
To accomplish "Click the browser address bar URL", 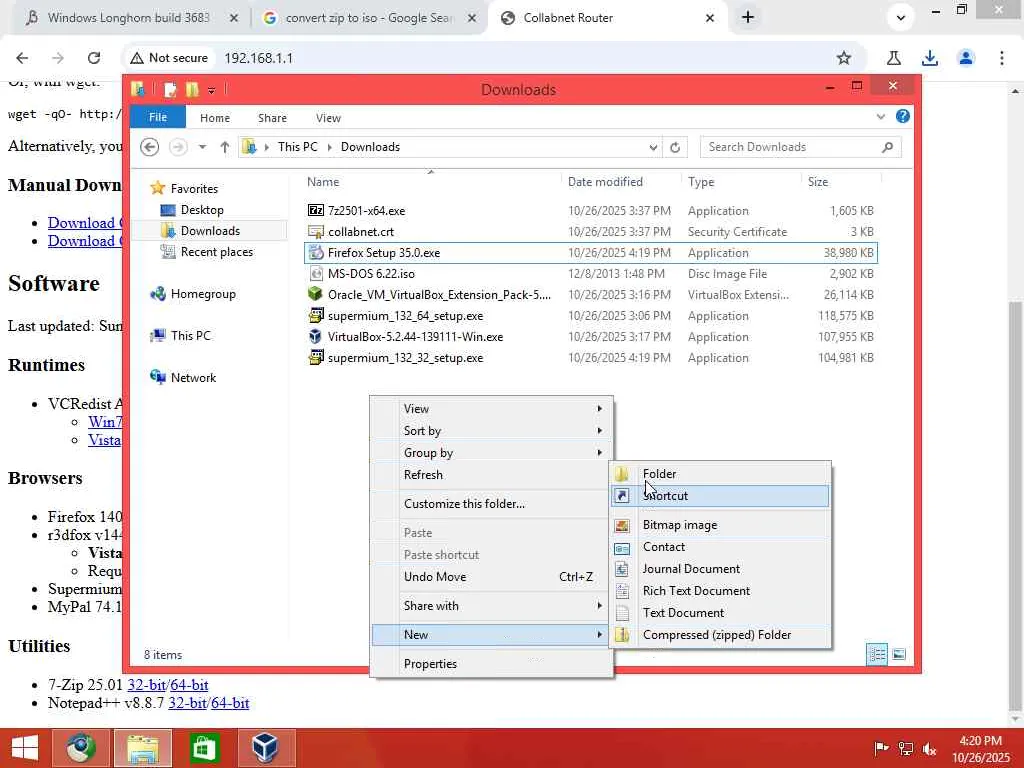I will tap(259, 58).
